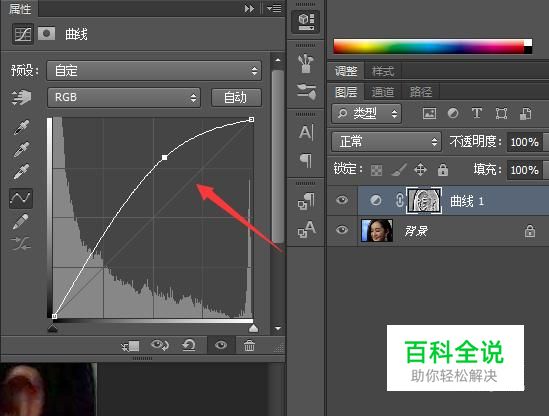This screenshot has height=416, width=549.
Task: Switch to the 图层 tab
Action: pos(346,92)
